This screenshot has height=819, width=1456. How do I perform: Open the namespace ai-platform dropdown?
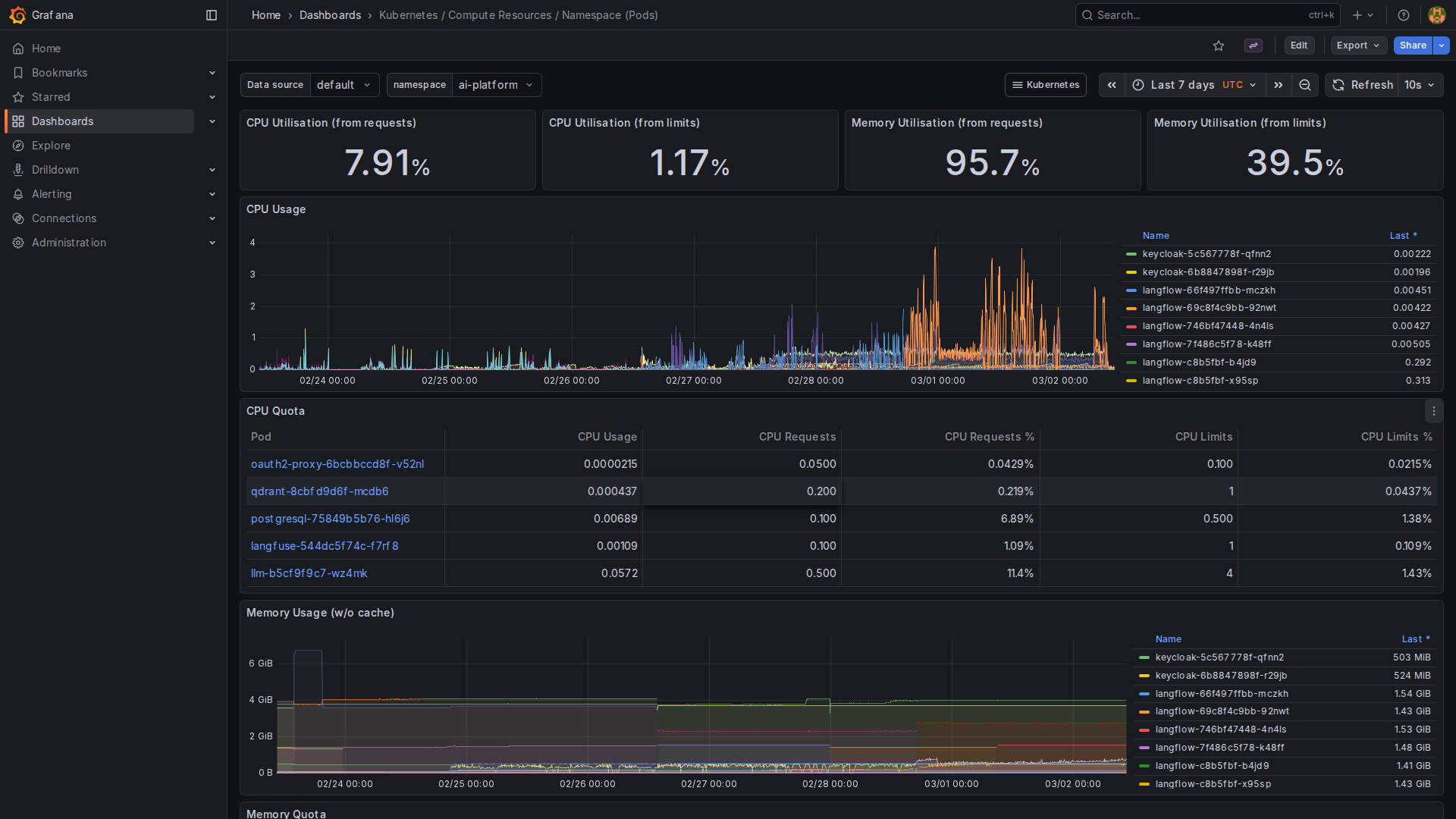[495, 85]
